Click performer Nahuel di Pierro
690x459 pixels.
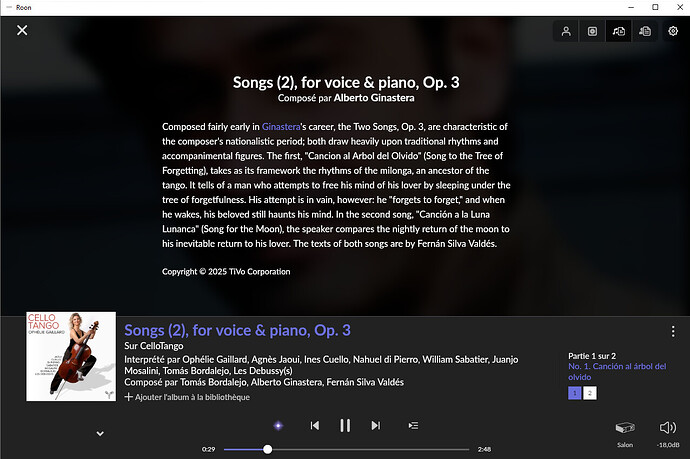click(385, 360)
